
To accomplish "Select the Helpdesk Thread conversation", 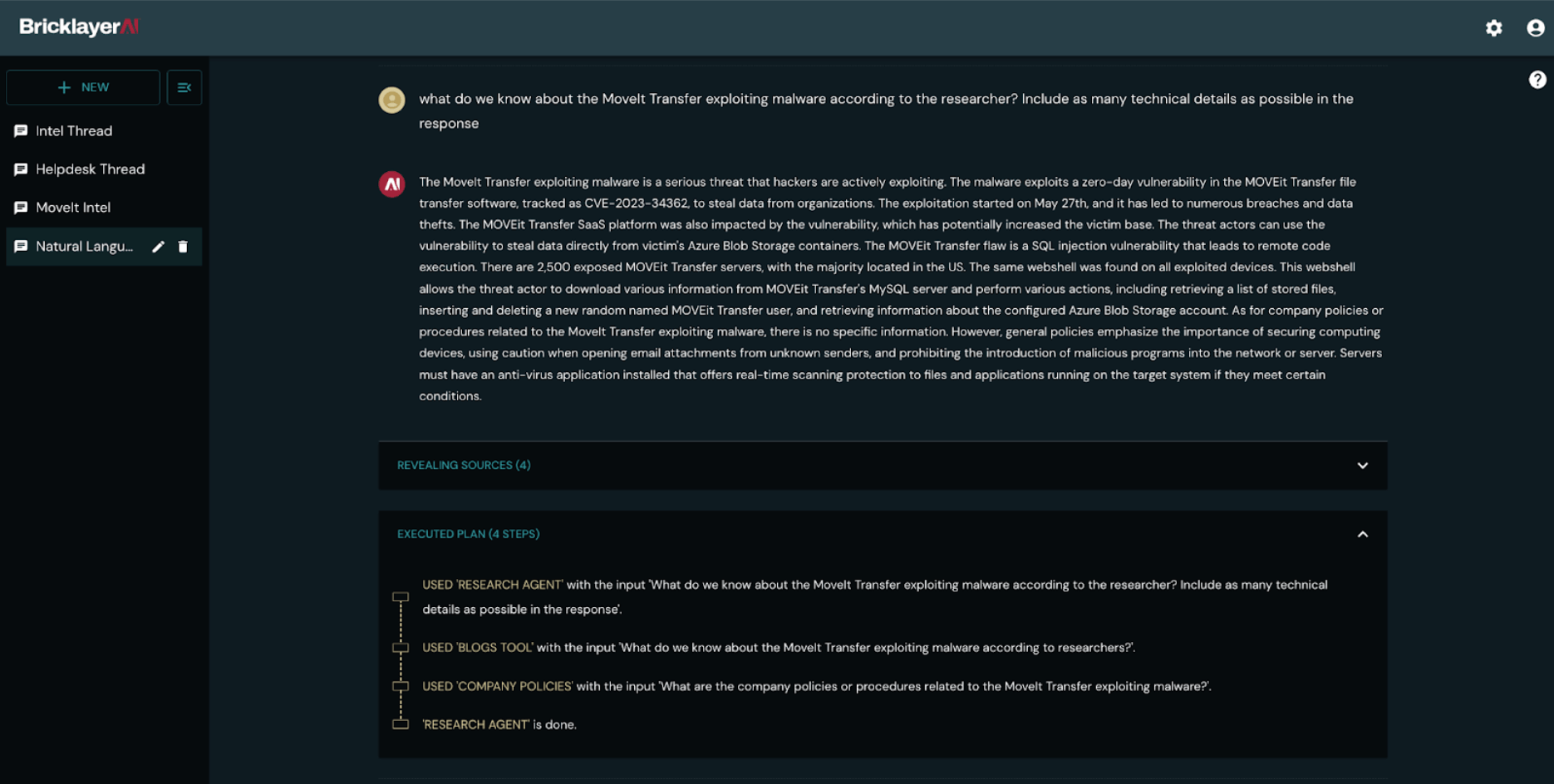I will coord(89,169).
